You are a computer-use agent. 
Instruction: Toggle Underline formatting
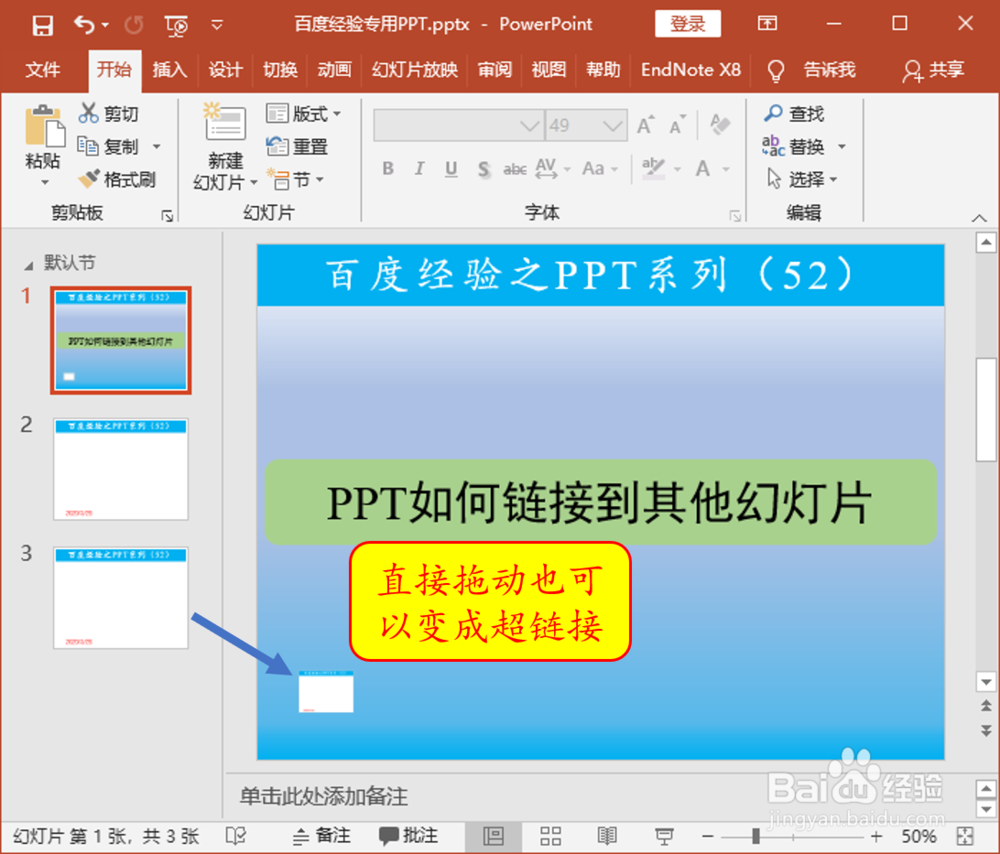tap(451, 168)
